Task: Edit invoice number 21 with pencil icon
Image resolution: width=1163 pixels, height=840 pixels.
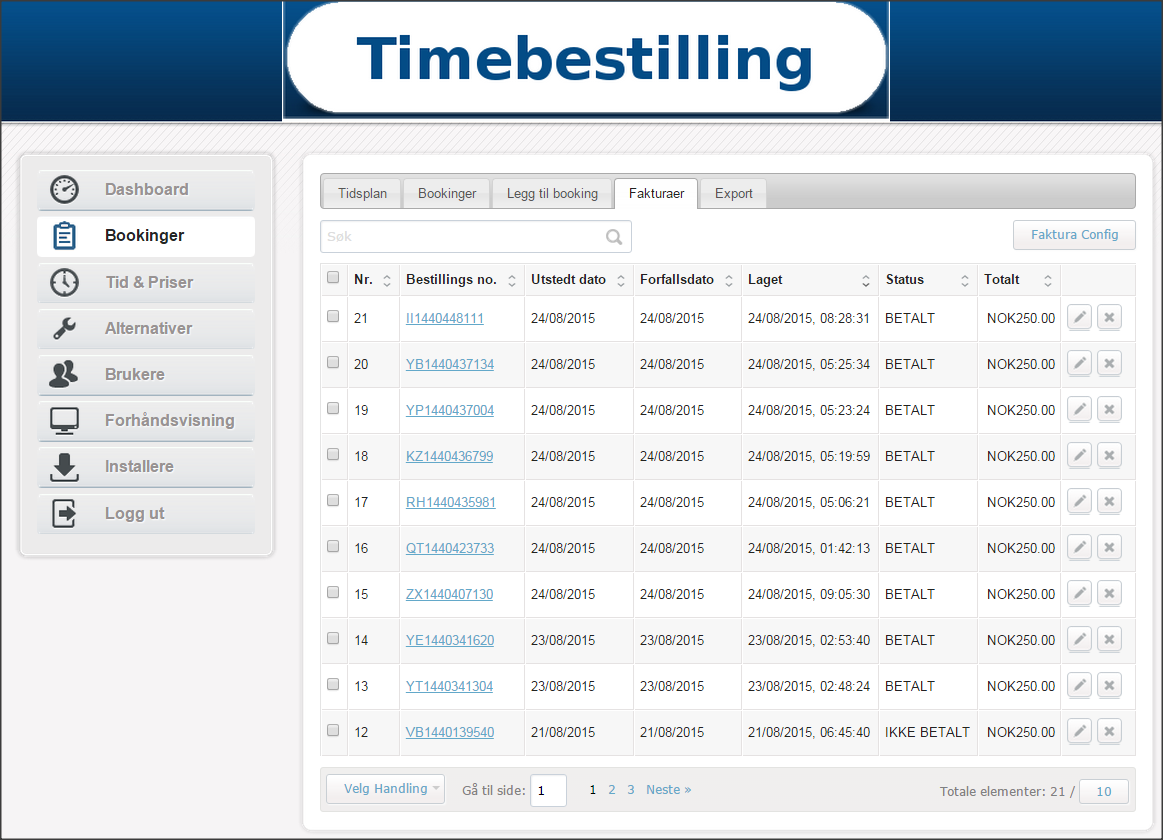Action: point(1079,318)
